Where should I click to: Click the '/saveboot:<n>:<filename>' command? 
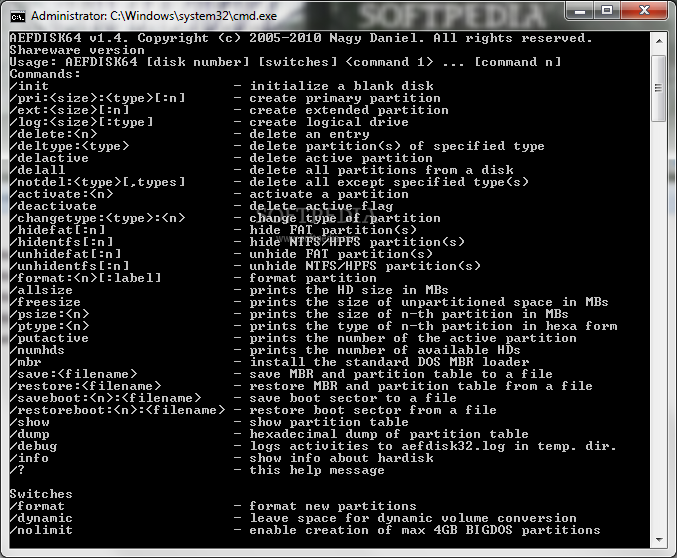(105, 398)
